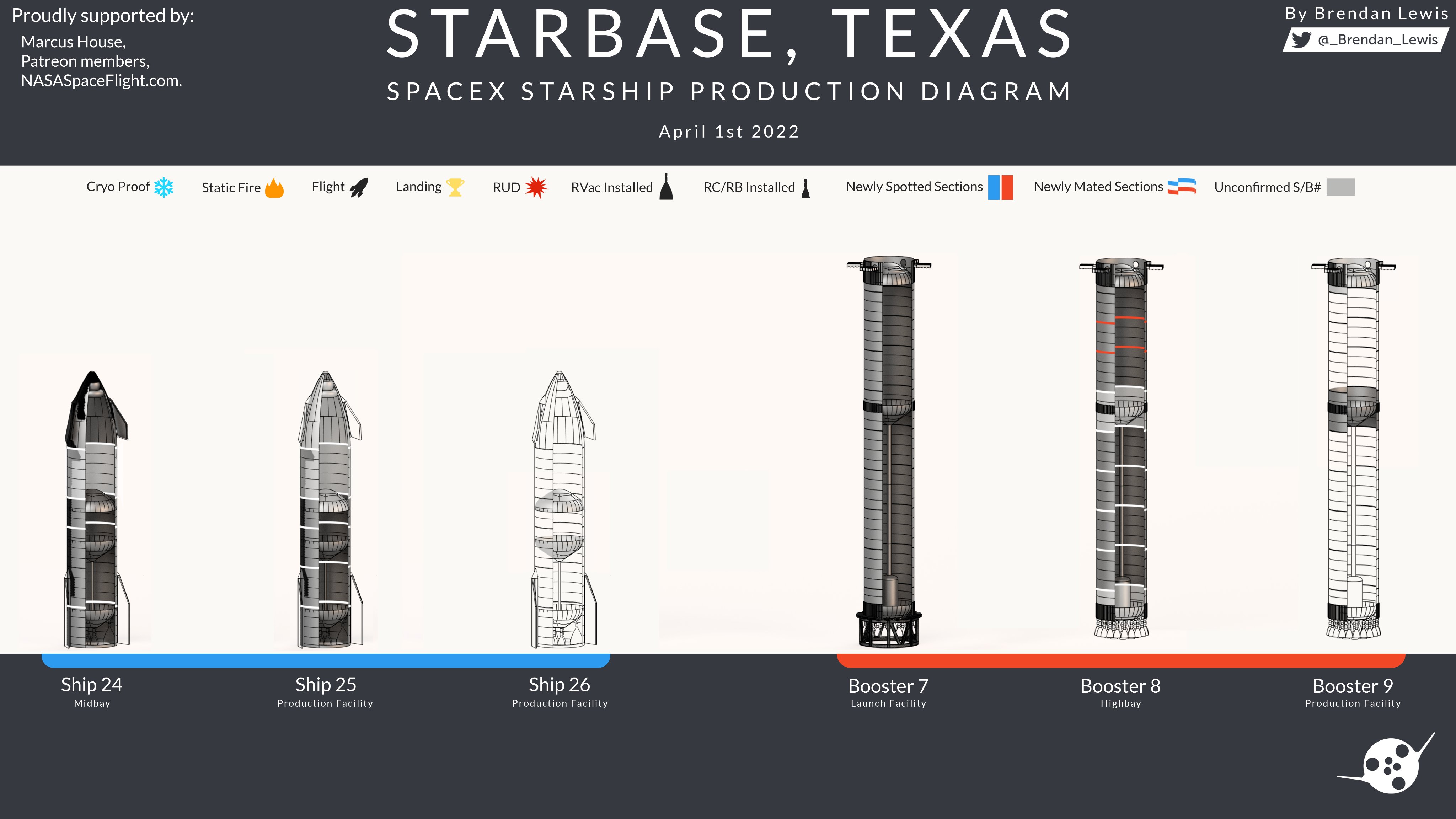Select the Booster 7 illustration
1456x819 pixels.
coord(889,452)
